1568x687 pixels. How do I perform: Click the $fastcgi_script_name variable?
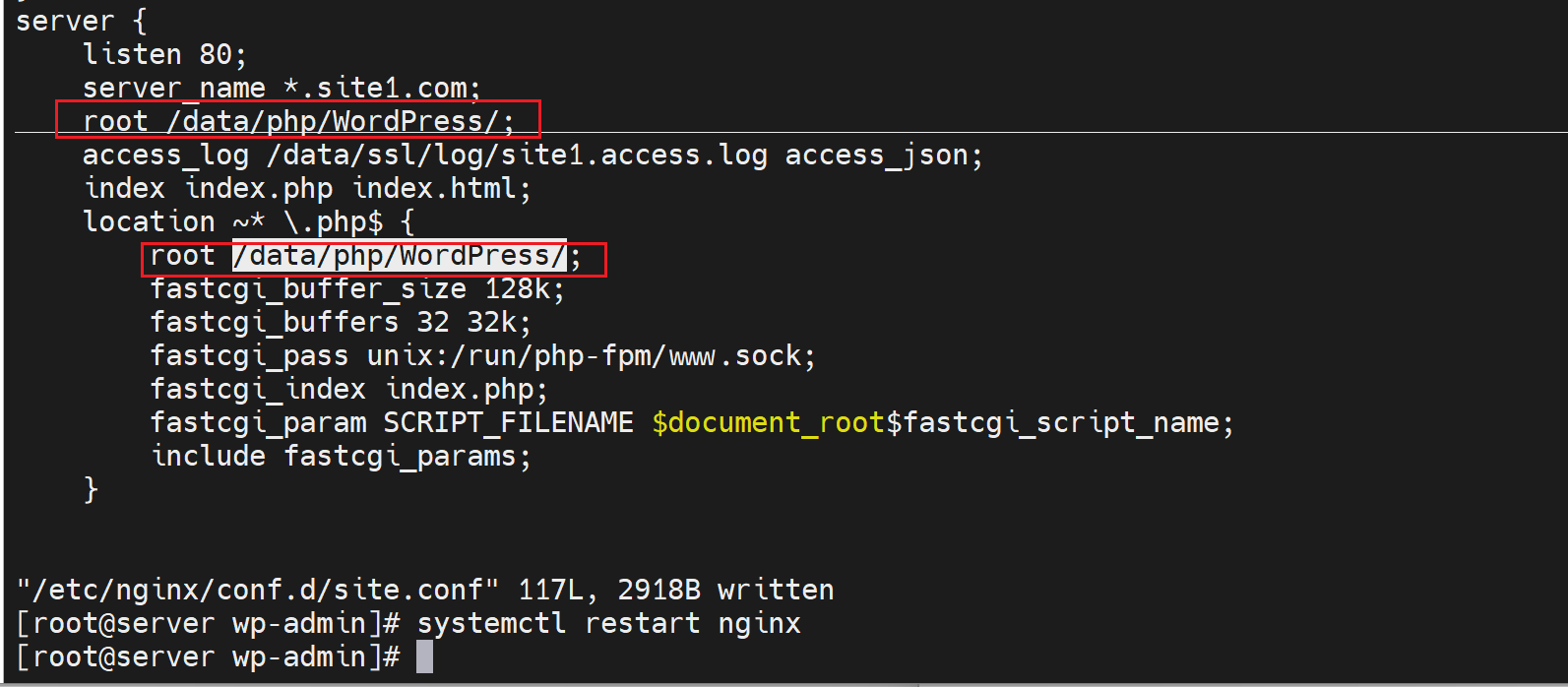click(x=1059, y=423)
